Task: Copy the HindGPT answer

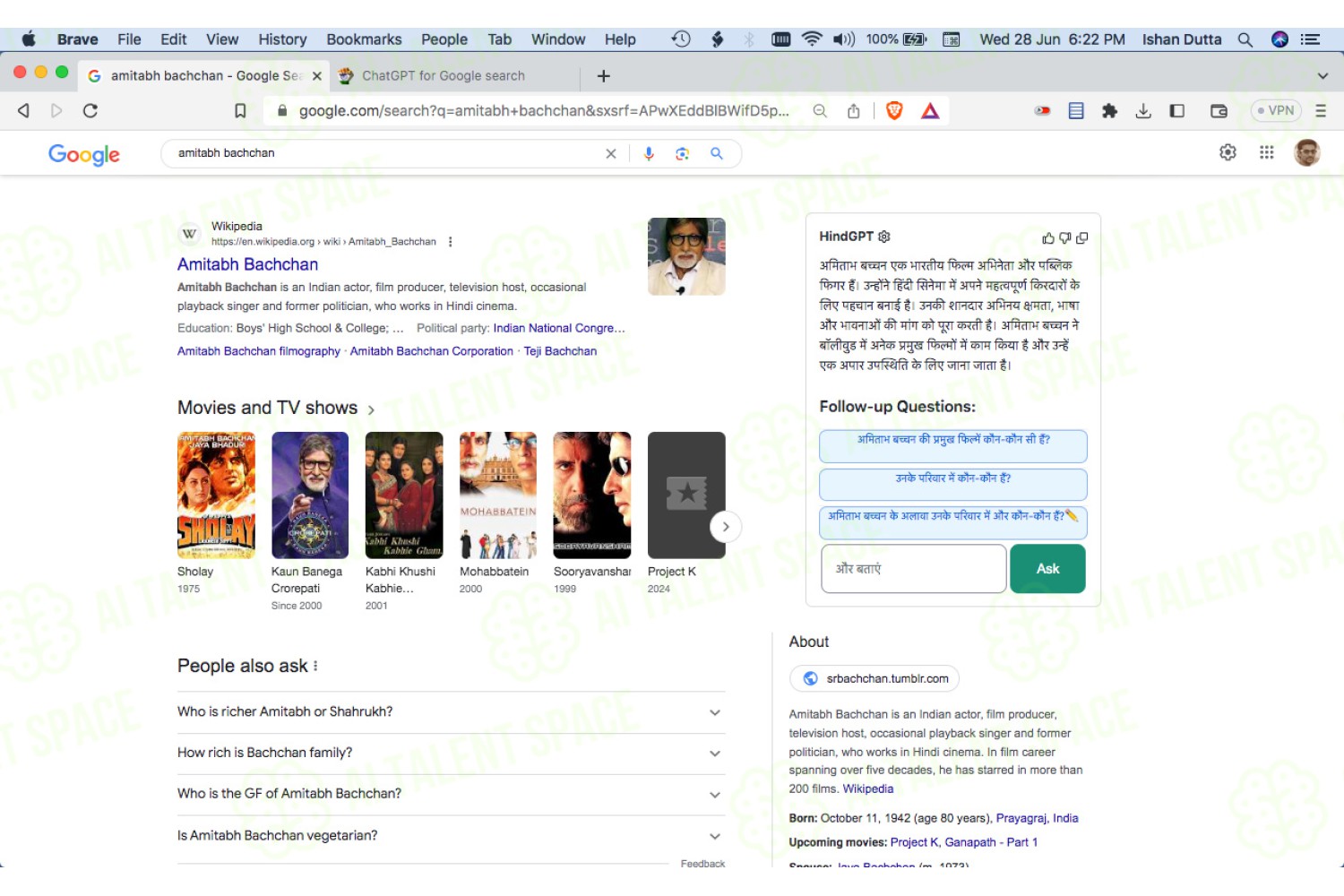Action: (1082, 238)
